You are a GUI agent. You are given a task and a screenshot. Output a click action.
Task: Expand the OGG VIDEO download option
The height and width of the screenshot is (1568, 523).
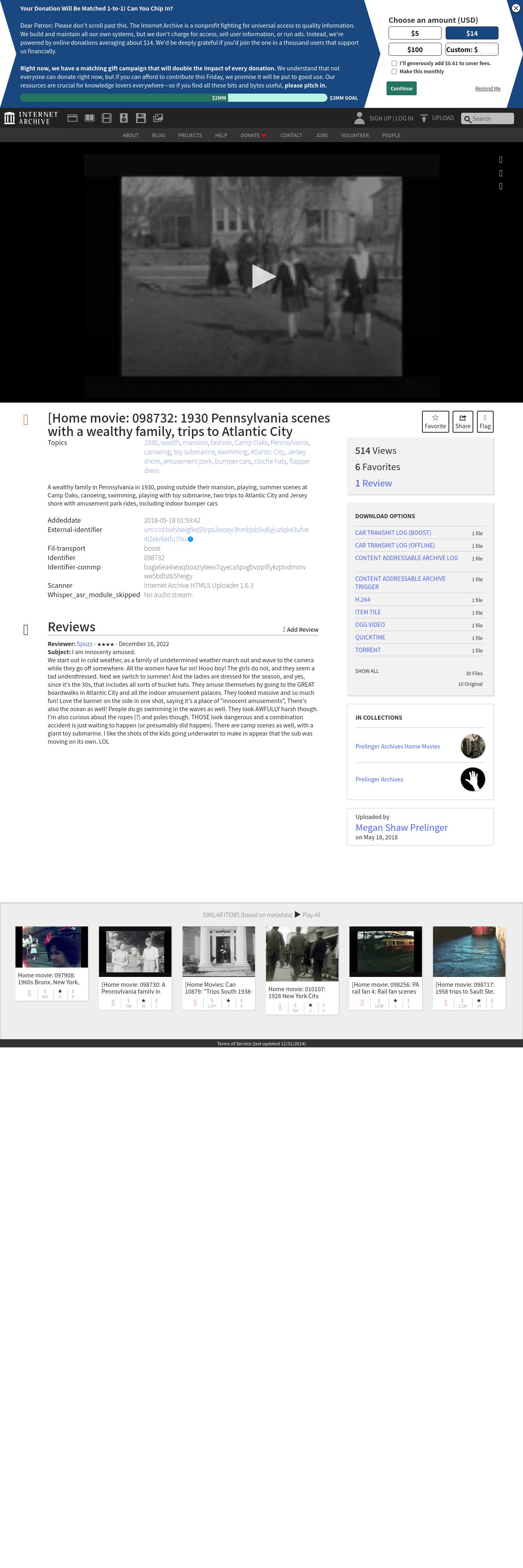(369, 624)
